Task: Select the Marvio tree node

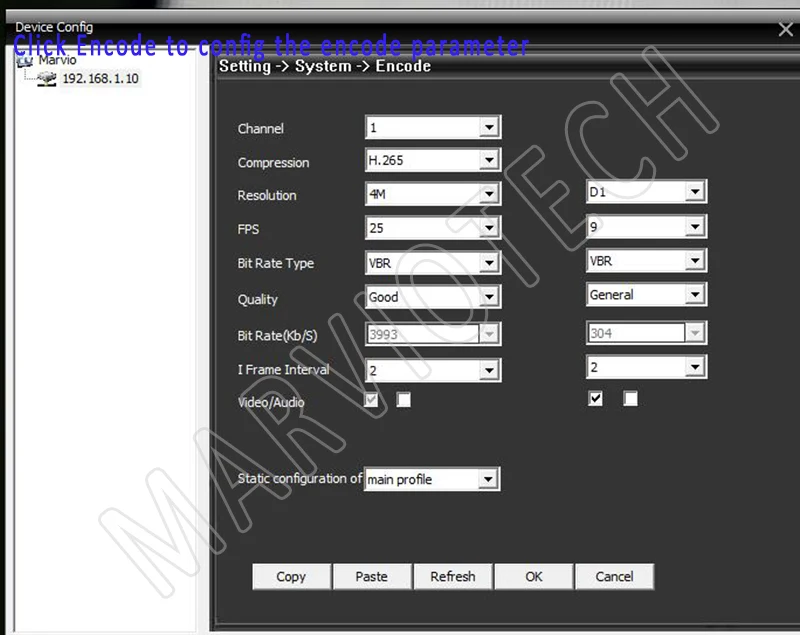Action: tap(57, 60)
